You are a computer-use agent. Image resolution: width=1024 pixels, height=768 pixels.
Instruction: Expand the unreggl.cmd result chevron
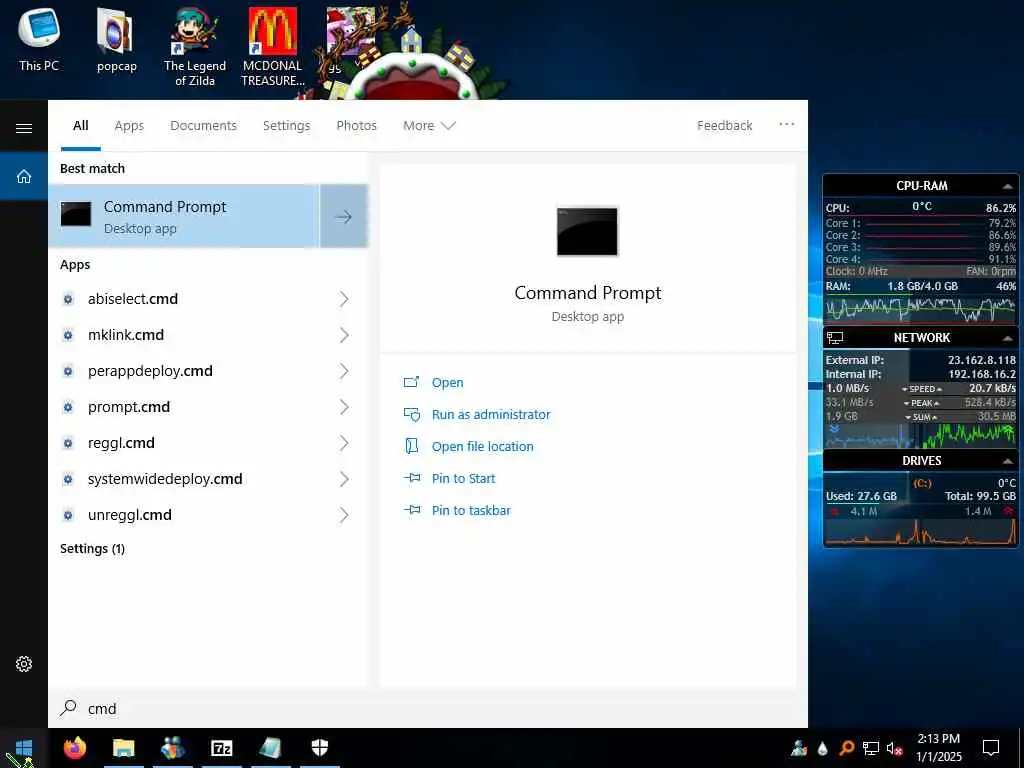(344, 515)
